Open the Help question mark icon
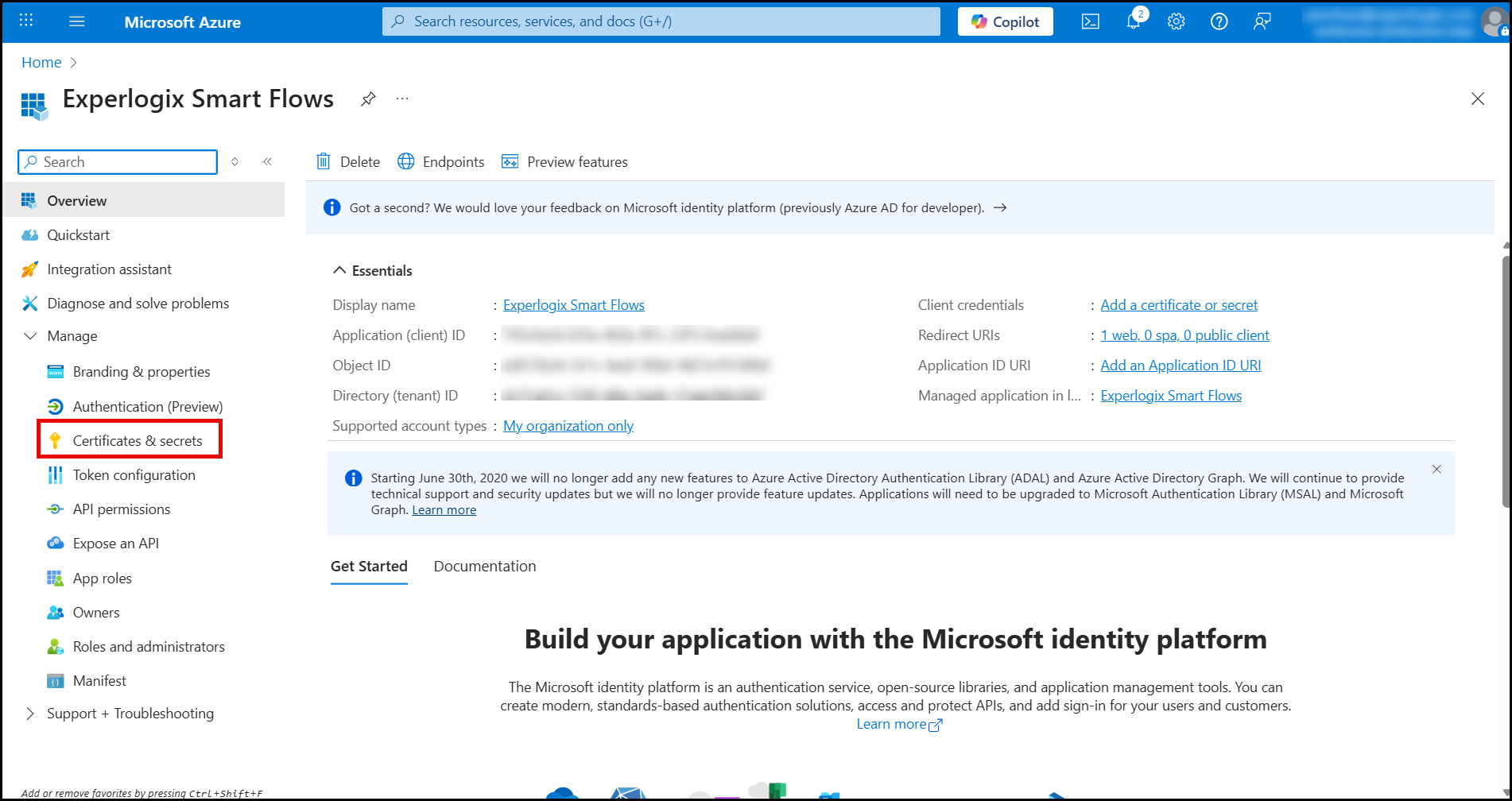The height and width of the screenshot is (801, 1512). 1219,21
